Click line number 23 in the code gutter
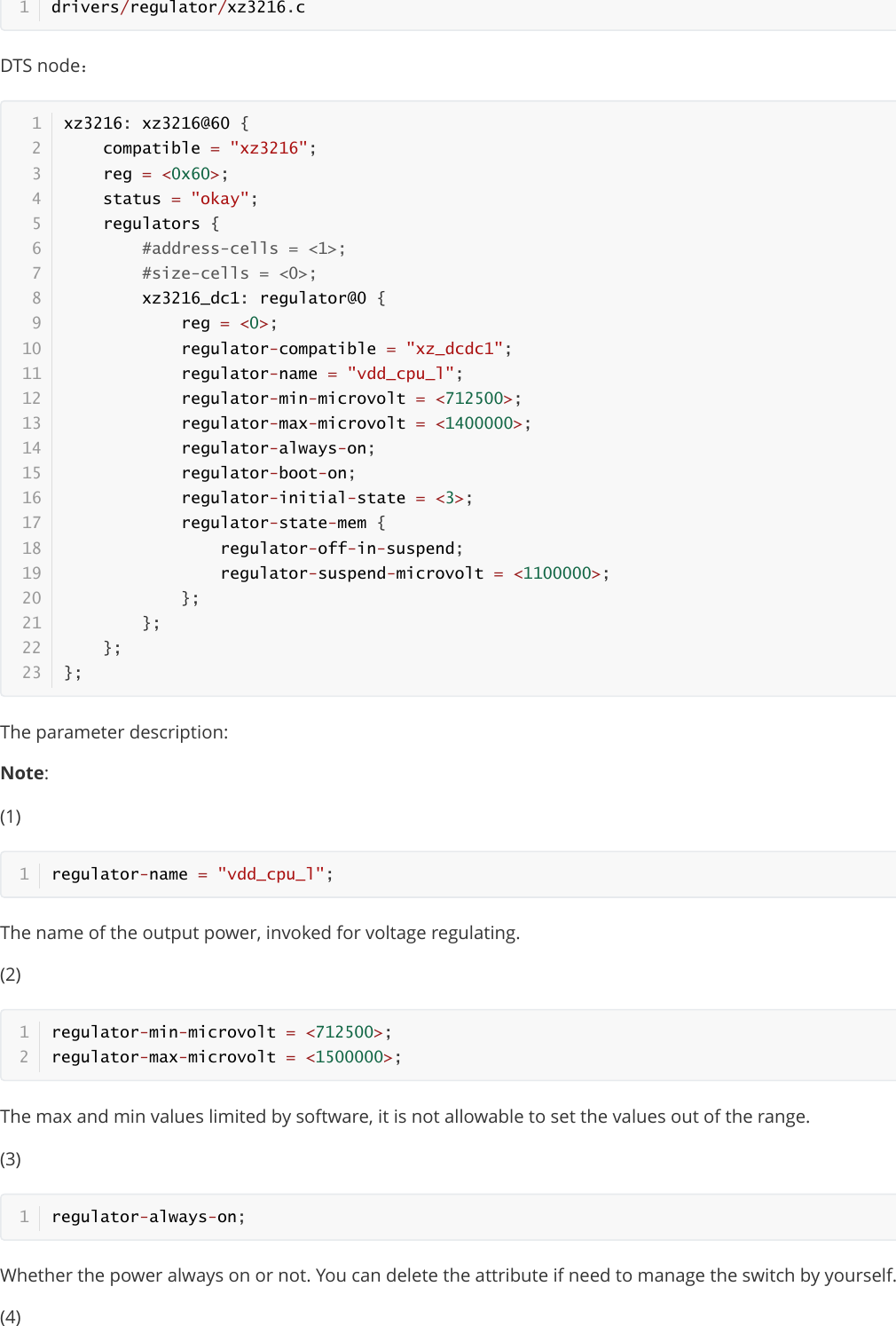 (32, 673)
